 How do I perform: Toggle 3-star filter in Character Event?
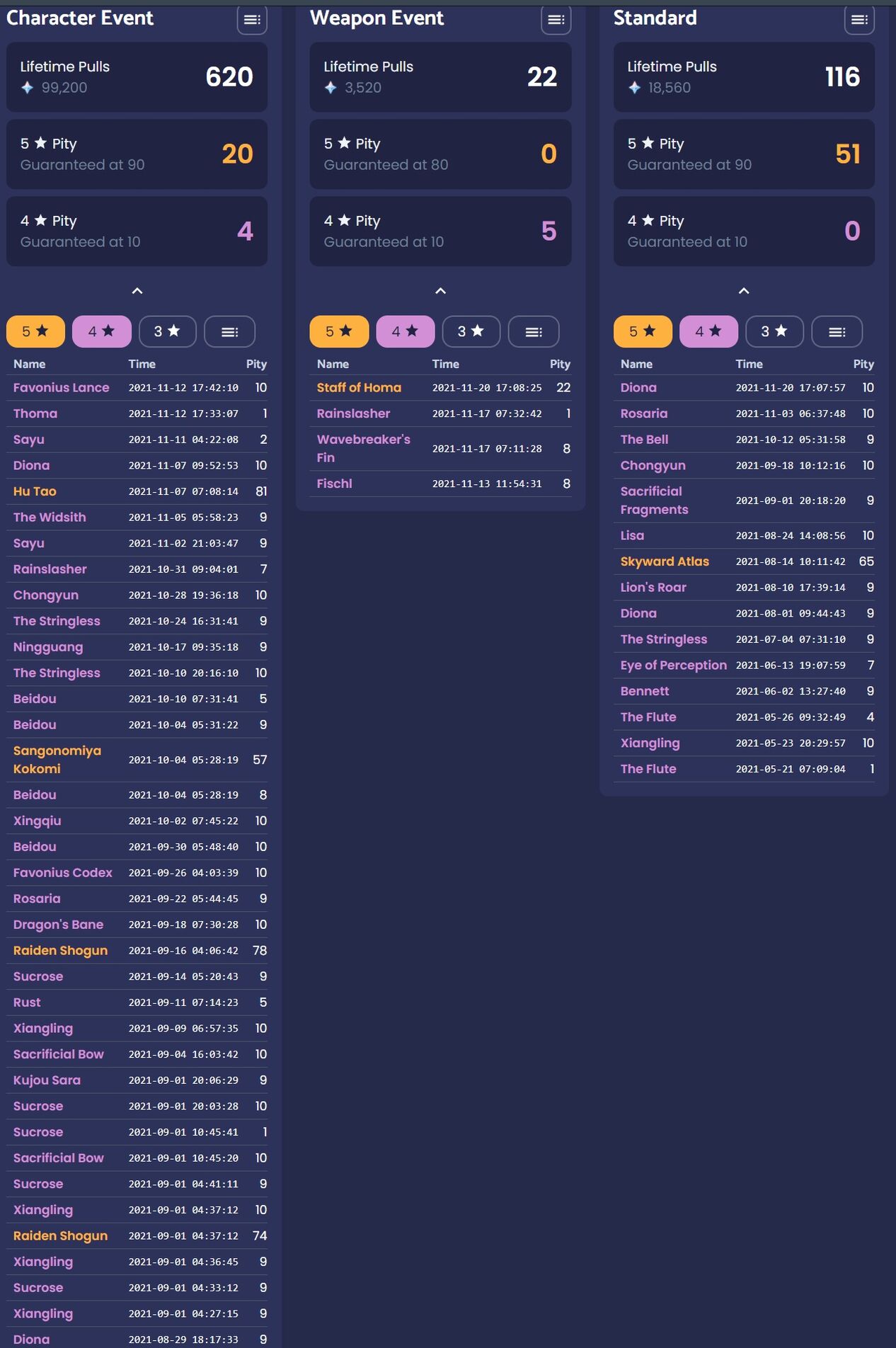coord(167,331)
